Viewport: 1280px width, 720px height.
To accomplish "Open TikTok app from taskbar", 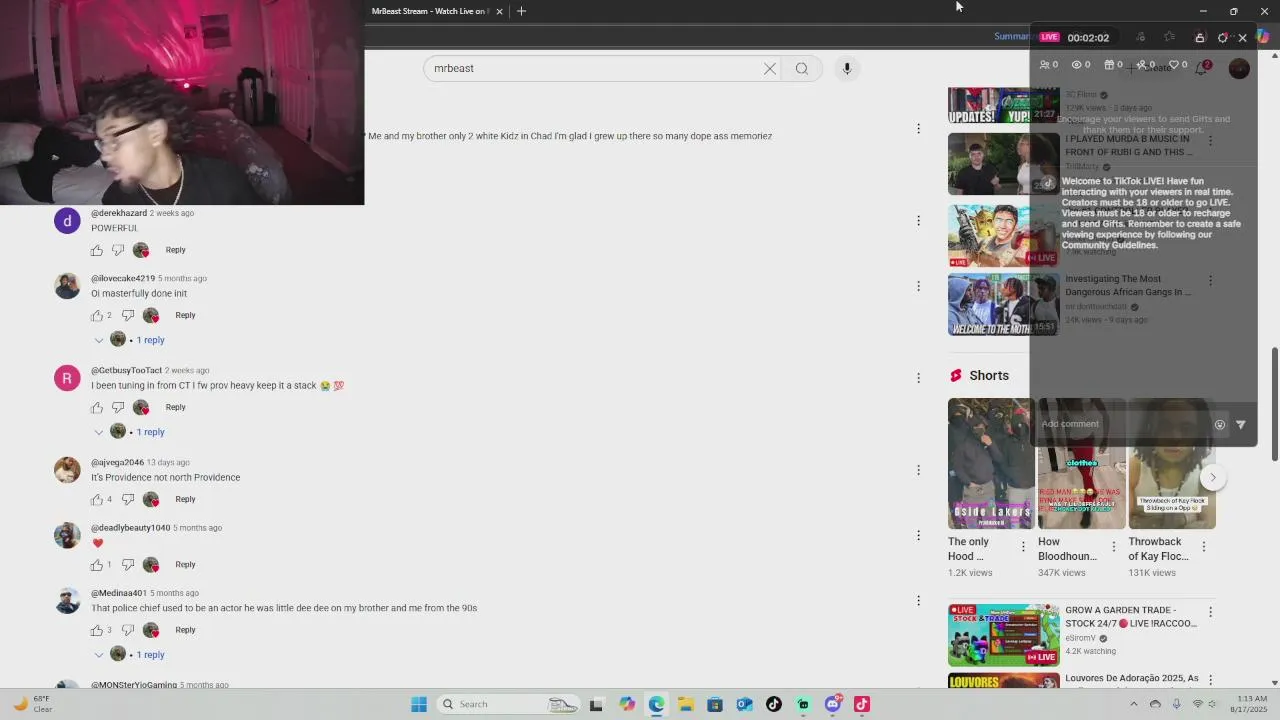I will tap(774, 704).
